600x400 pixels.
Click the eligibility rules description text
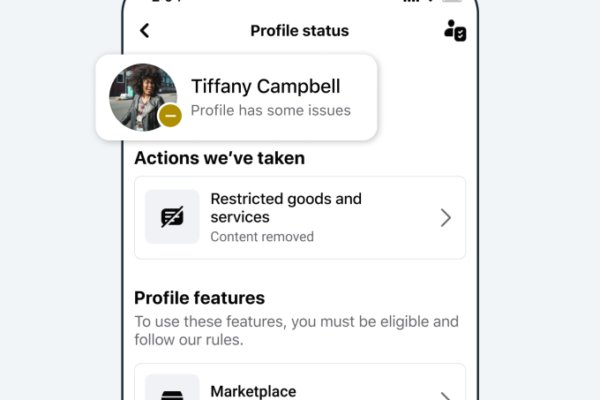pyautogui.click(x=296, y=331)
